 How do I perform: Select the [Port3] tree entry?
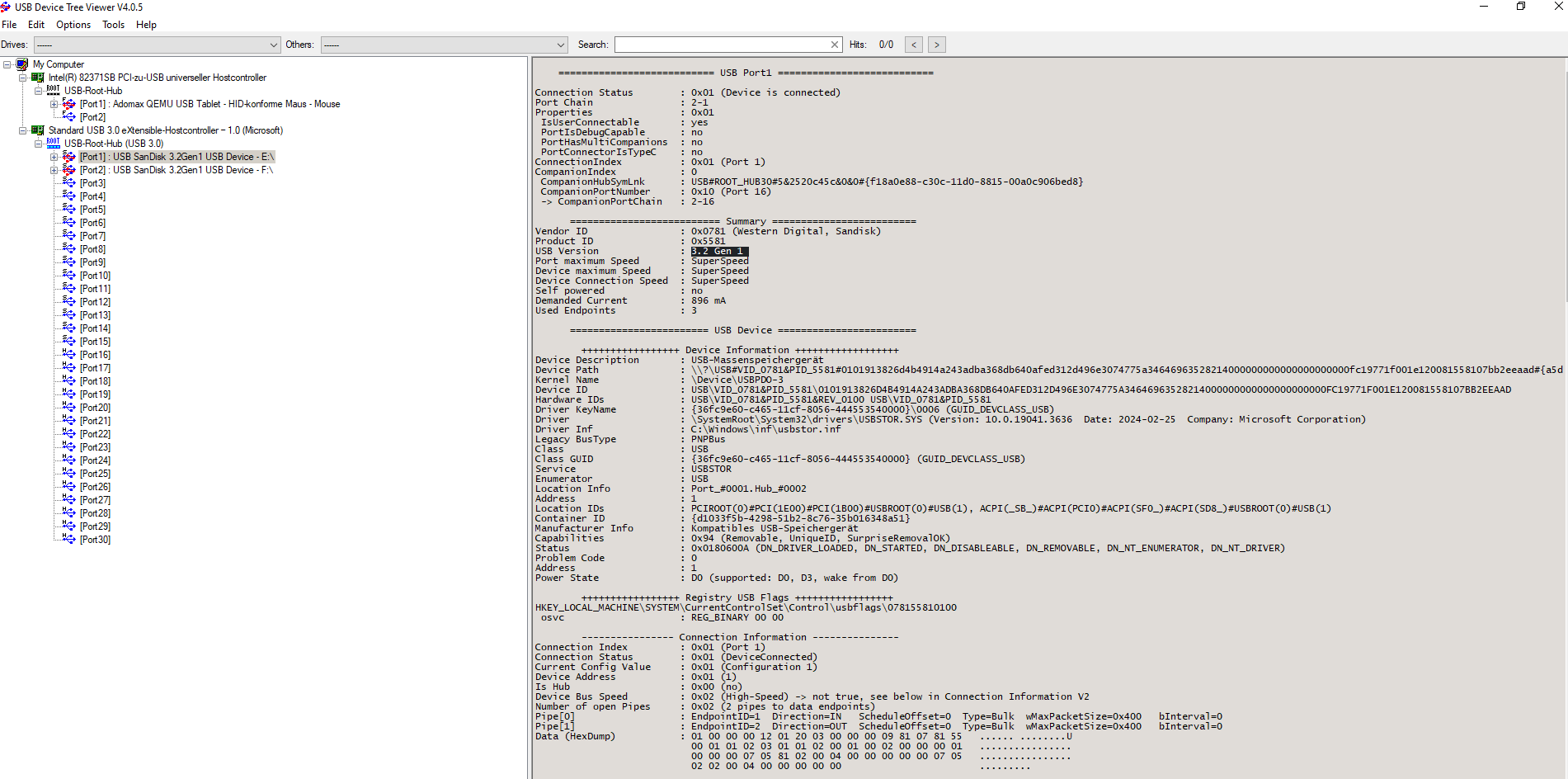[x=92, y=183]
